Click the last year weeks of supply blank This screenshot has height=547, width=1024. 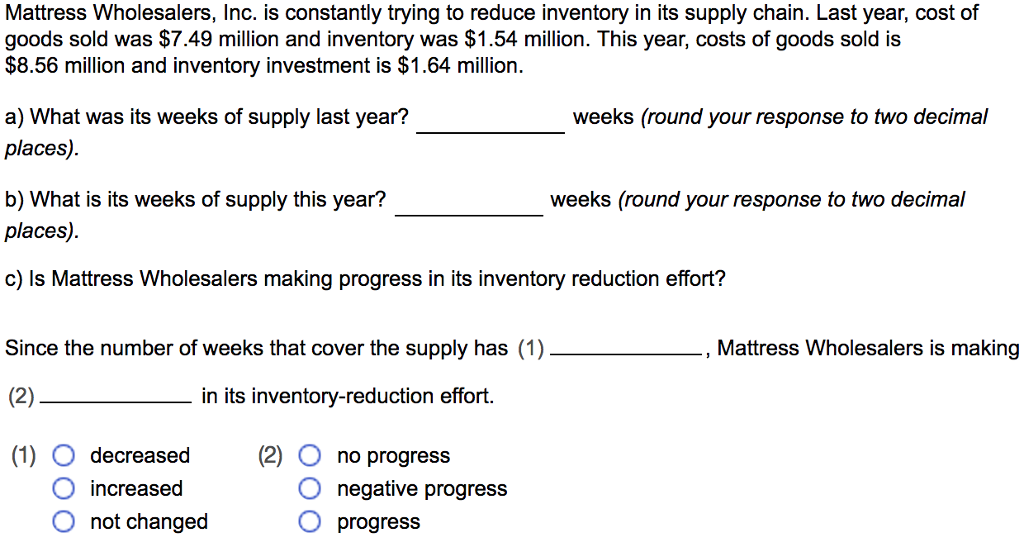[490, 121]
